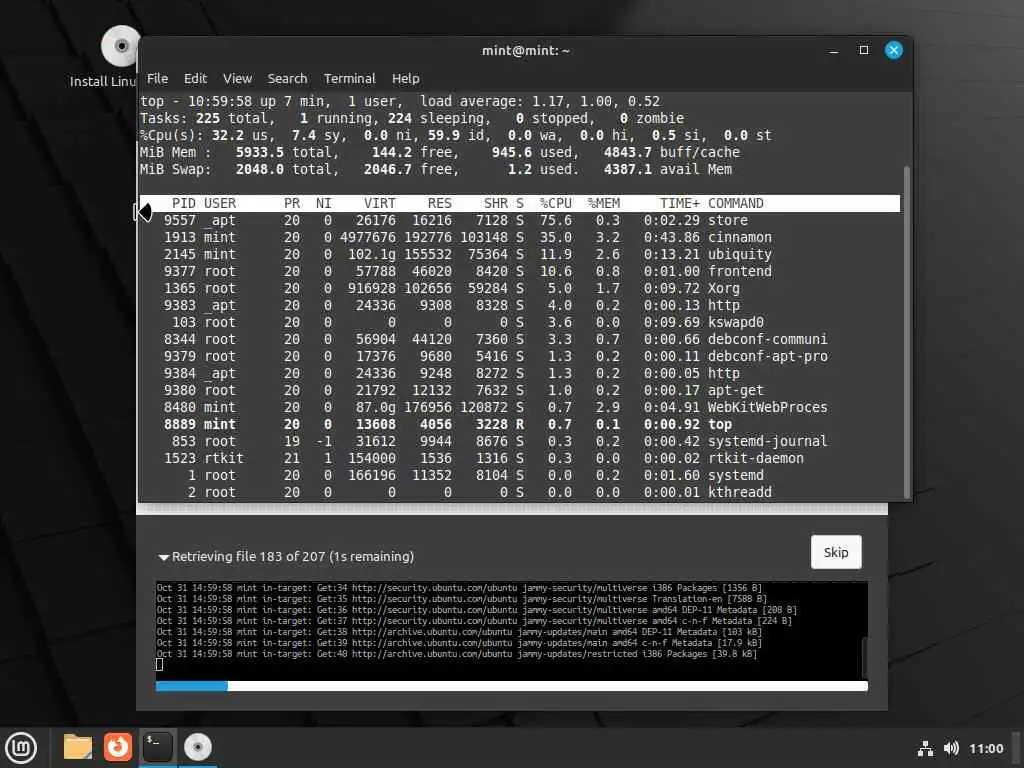
Task: Click the '4387.1 avail Mem' value
Action: pos(667,169)
